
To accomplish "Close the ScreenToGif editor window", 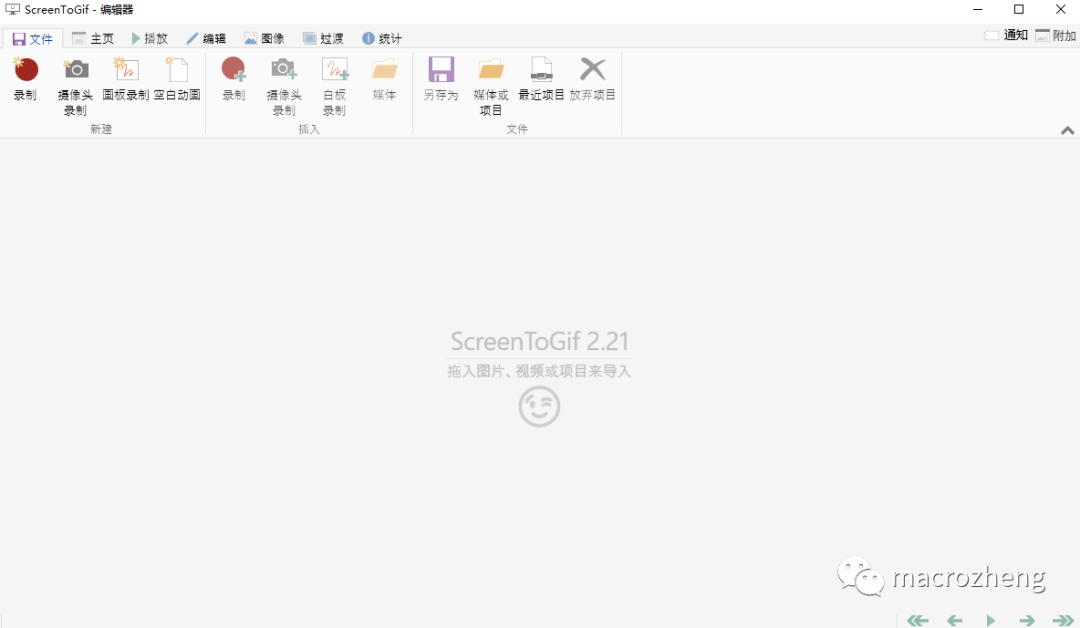I will 1061,10.
